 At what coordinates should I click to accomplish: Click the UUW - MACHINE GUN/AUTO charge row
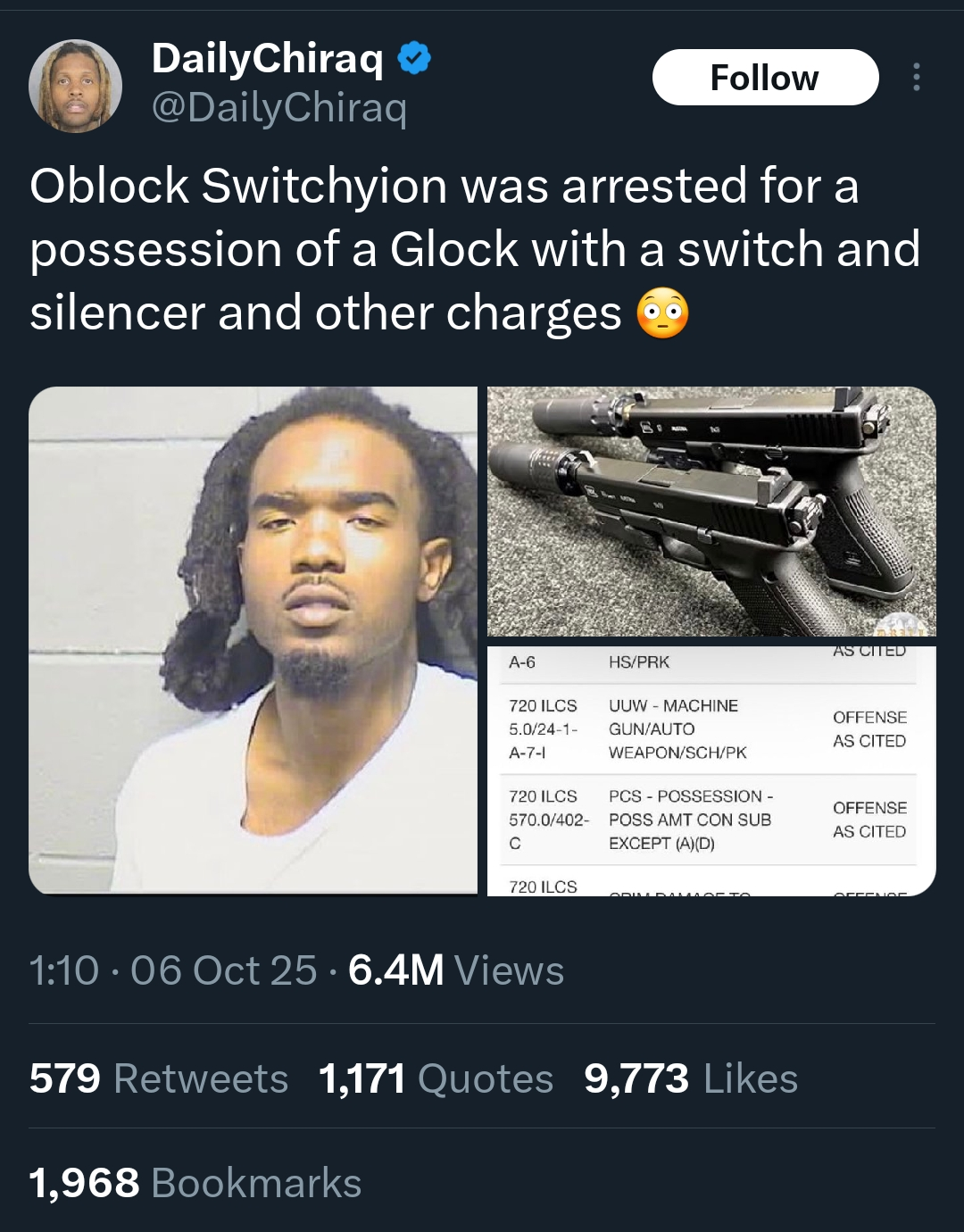click(711, 729)
